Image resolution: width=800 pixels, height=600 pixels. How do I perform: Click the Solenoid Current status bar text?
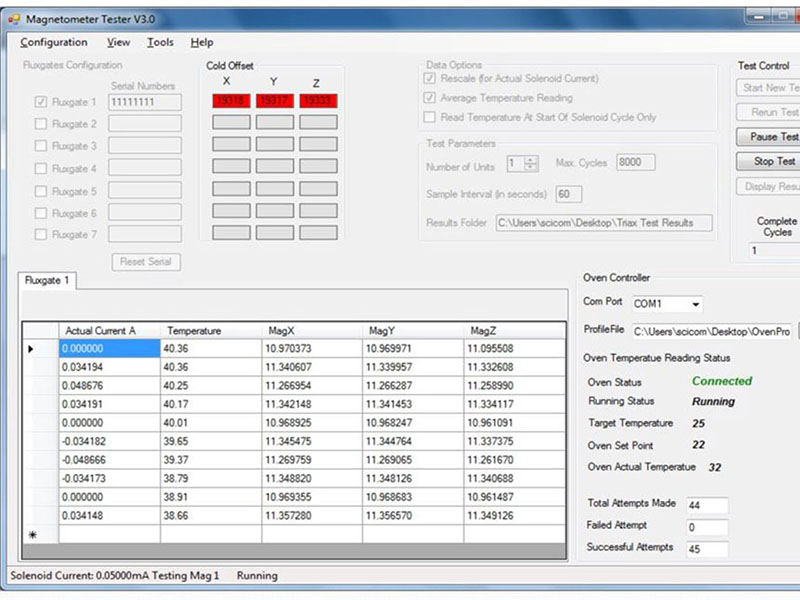click(114, 576)
